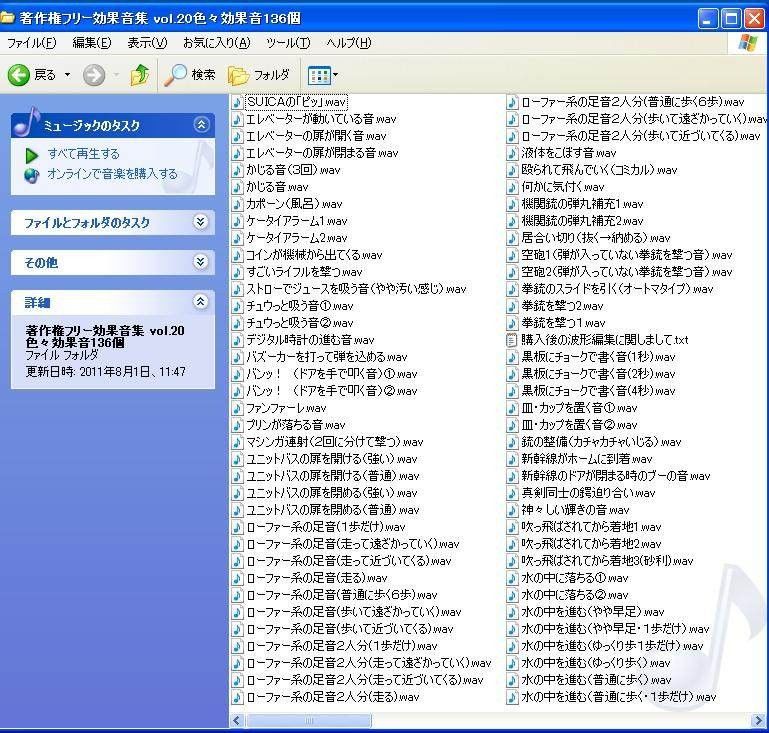769x733 pixels.
Task: Select file name バズーカーを打って弾を込める.wav
Action: (x=327, y=357)
